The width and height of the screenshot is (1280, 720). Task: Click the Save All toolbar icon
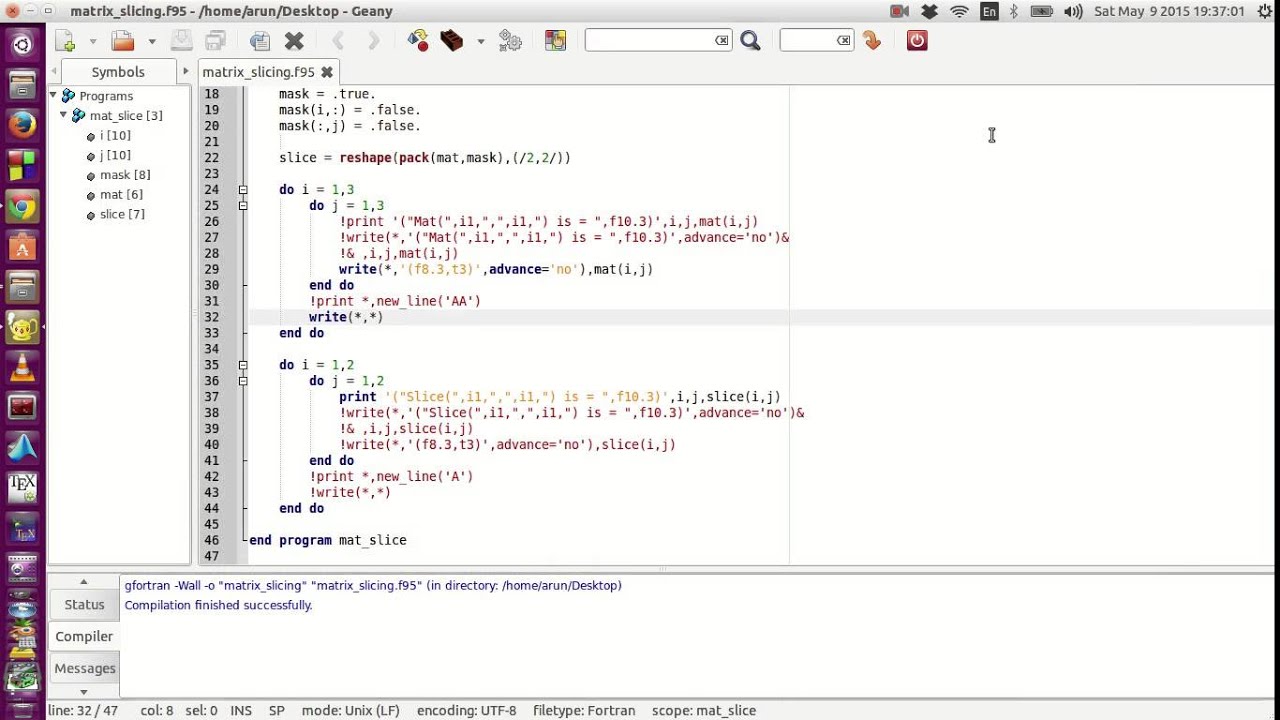click(215, 41)
